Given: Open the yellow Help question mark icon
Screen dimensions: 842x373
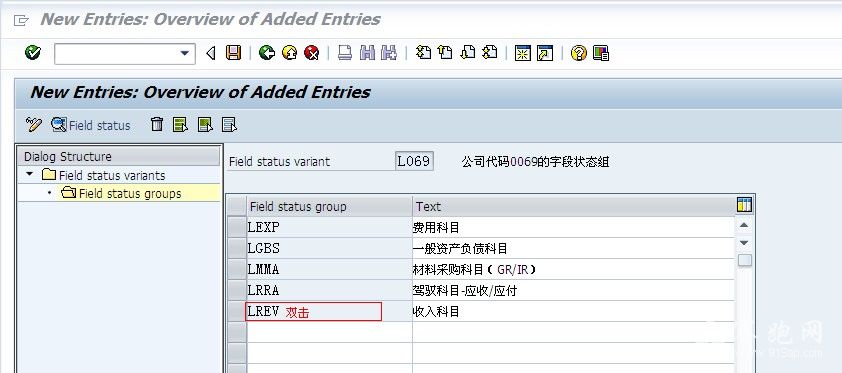Looking at the screenshot, I should pyautogui.click(x=578, y=53).
